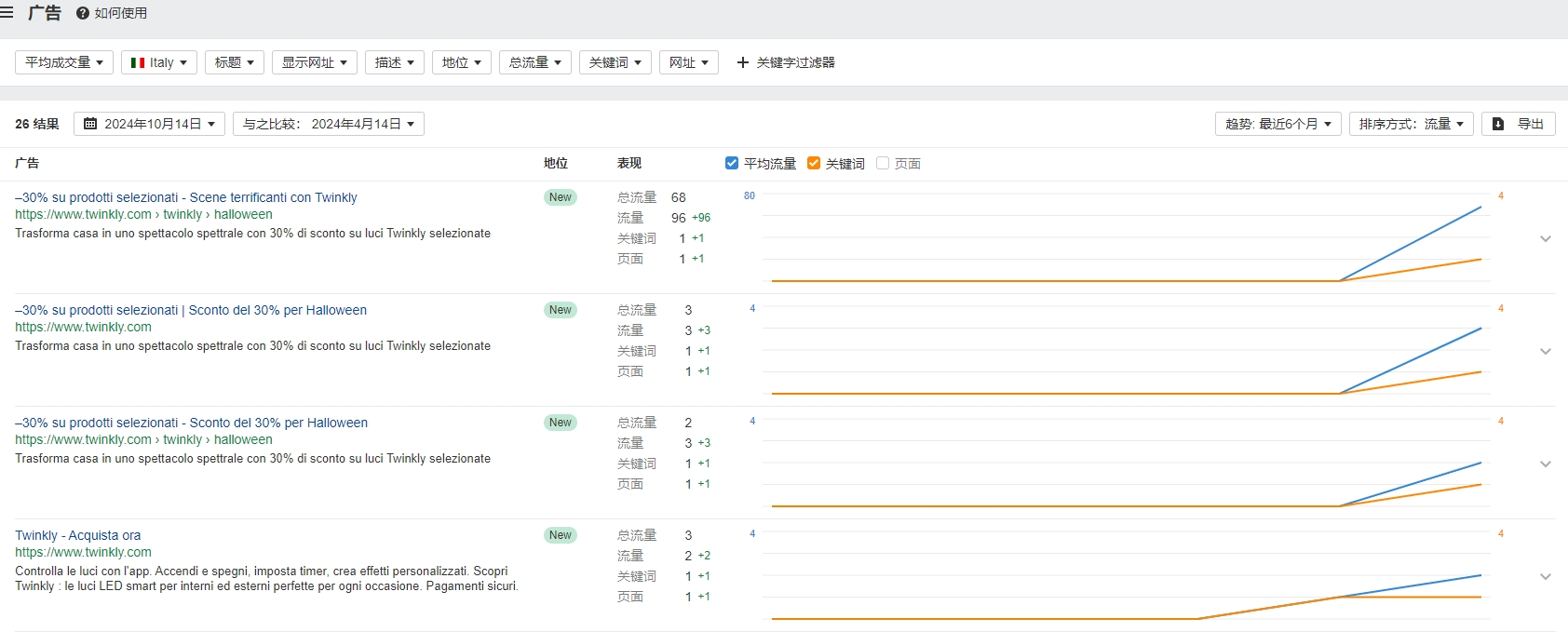
Task: Open the 与之比较 2024年4月14日 dropdown
Action: (x=329, y=124)
